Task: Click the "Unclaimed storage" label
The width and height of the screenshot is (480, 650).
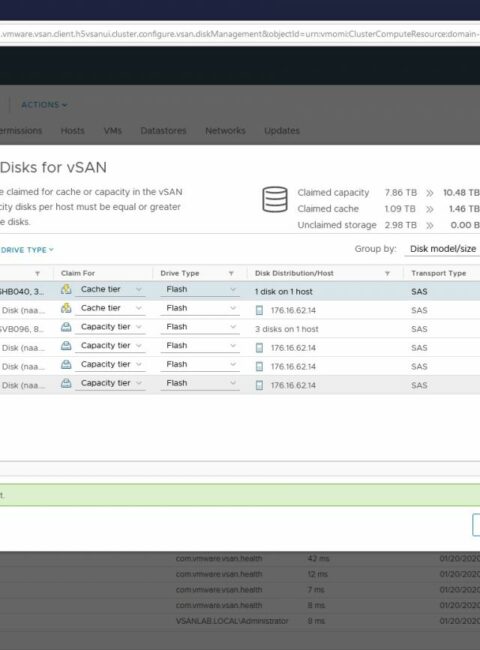Action: coord(337,225)
